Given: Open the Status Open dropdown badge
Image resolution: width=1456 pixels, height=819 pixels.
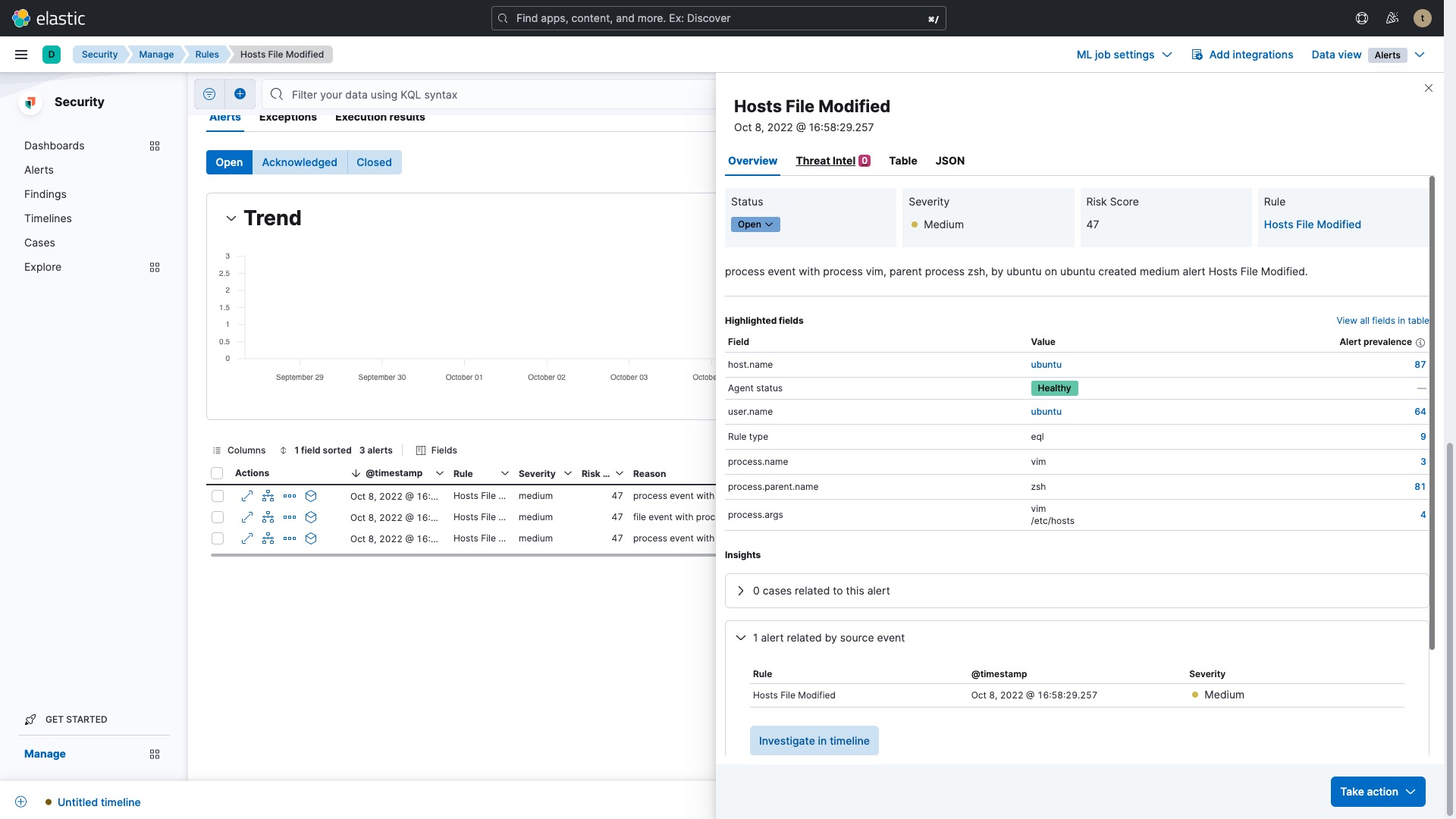Looking at the screenshot, I should [755, 224].
